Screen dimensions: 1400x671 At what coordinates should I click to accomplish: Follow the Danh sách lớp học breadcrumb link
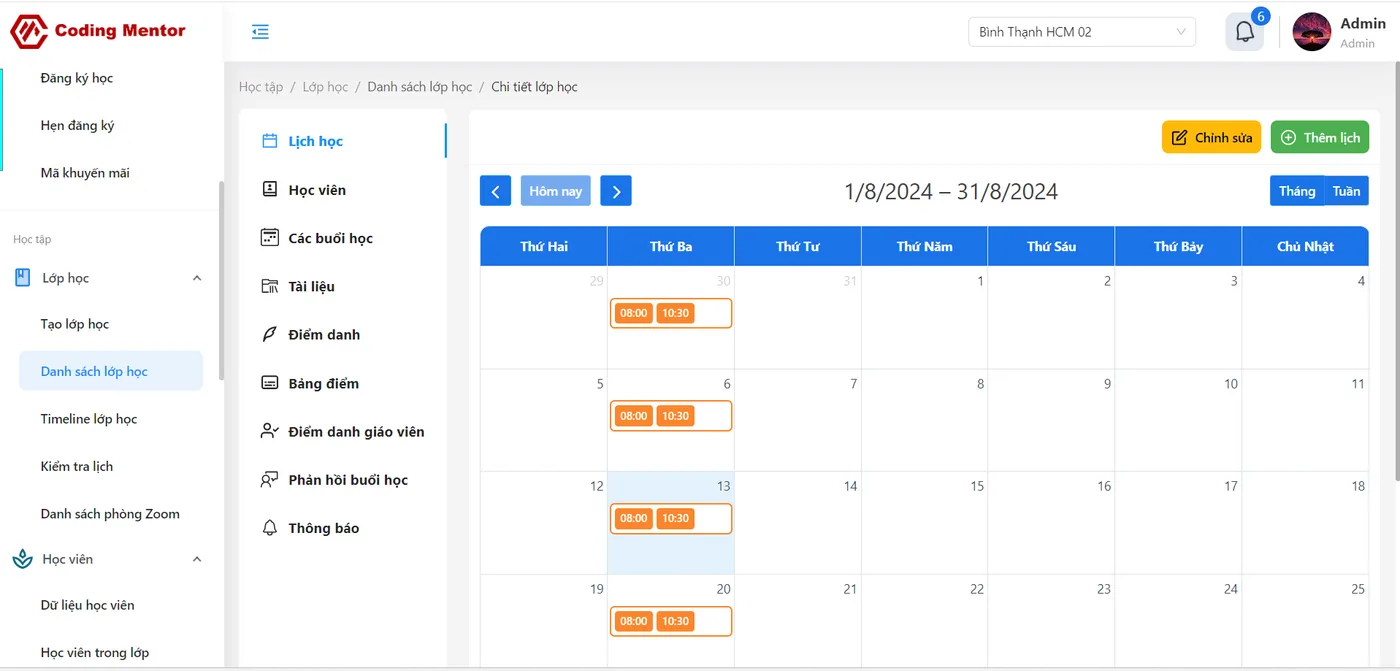pos(420,87)
